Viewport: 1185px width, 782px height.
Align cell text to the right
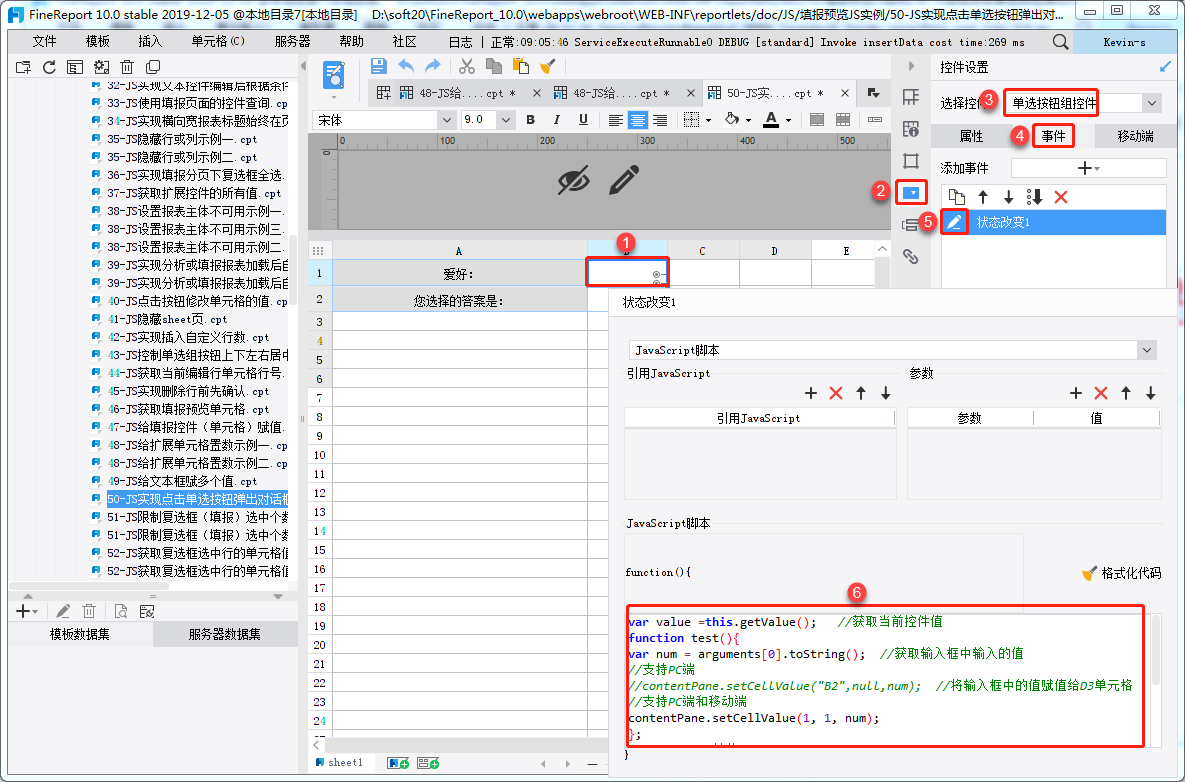(x=660, y=120)
